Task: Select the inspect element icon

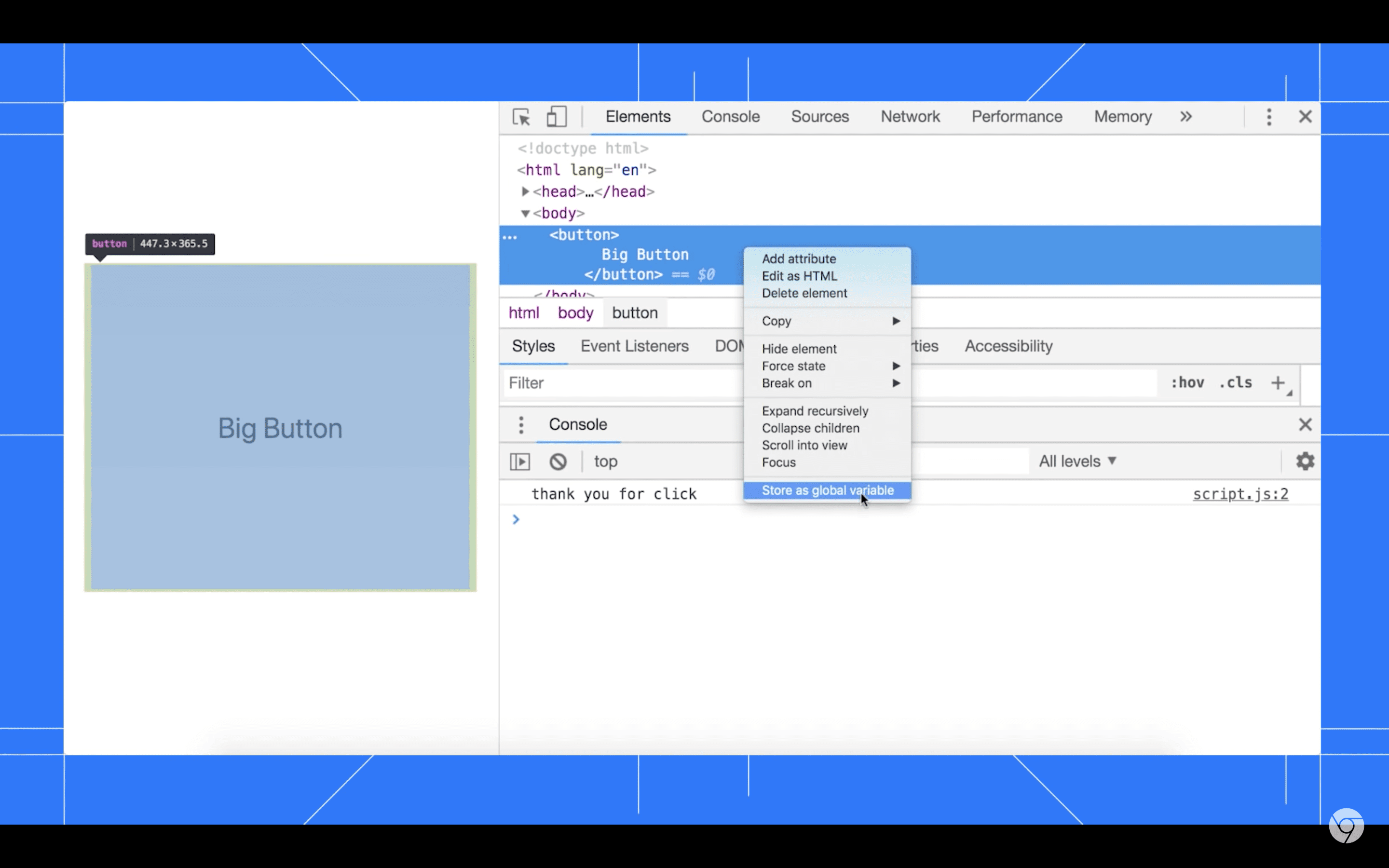Action: coord(521,117)
